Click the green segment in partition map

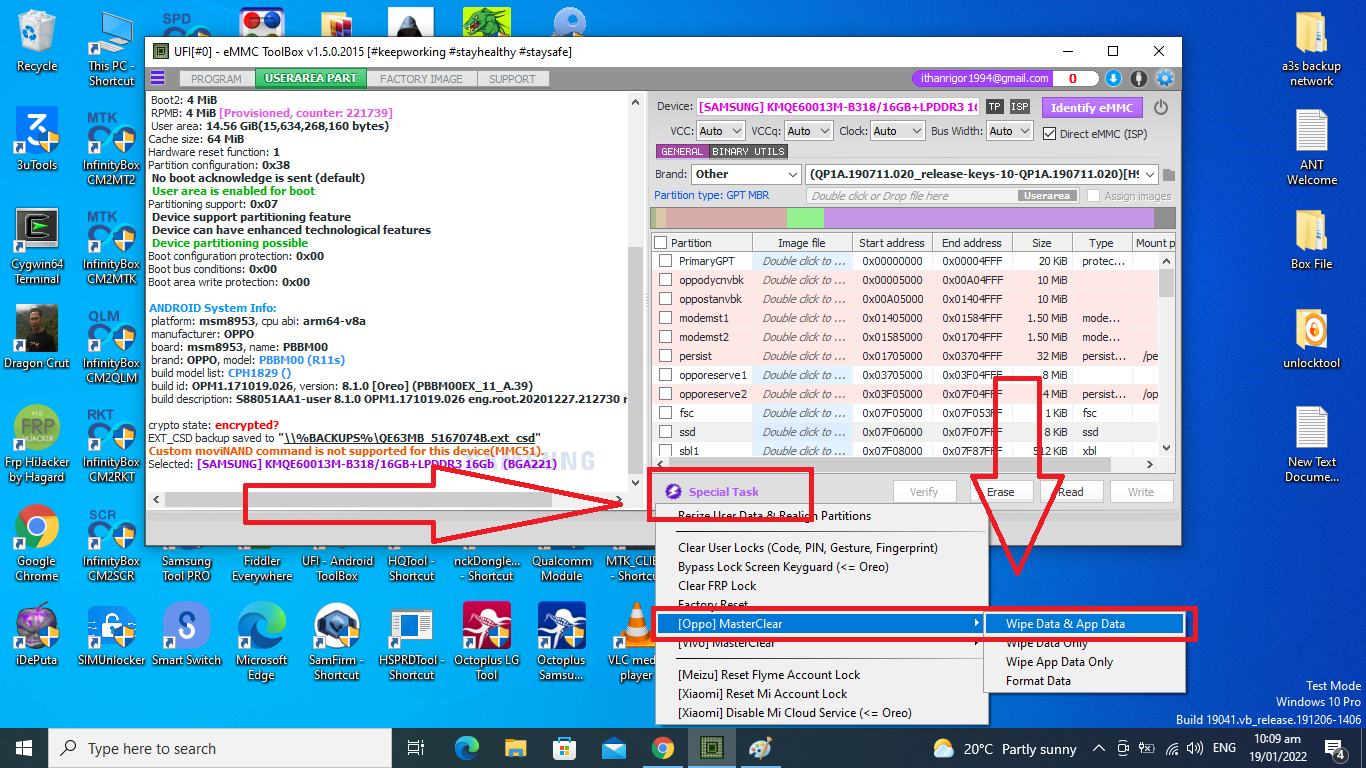(x=805, y=218)
